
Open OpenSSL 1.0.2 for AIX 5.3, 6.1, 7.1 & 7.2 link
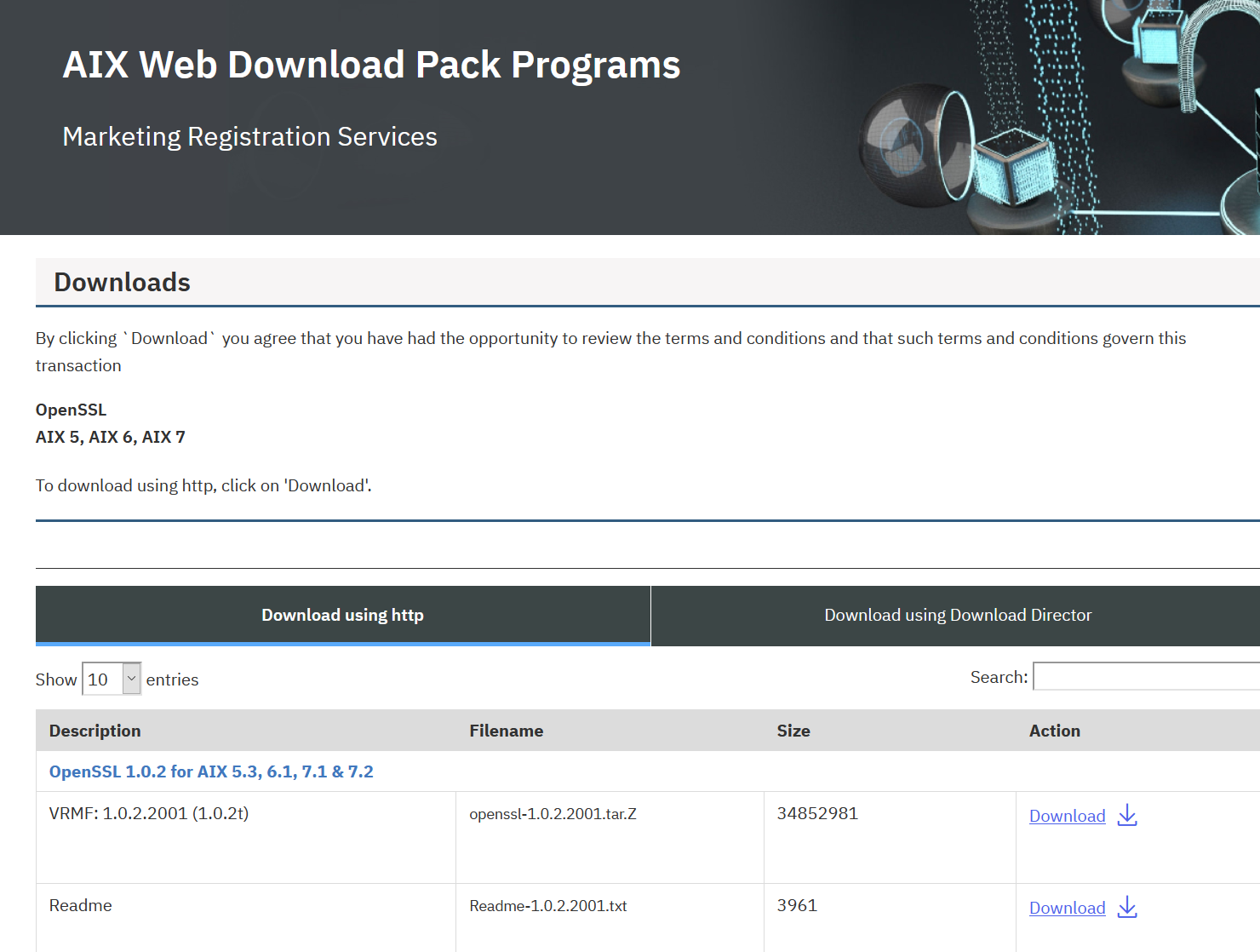tap(211, 771)
